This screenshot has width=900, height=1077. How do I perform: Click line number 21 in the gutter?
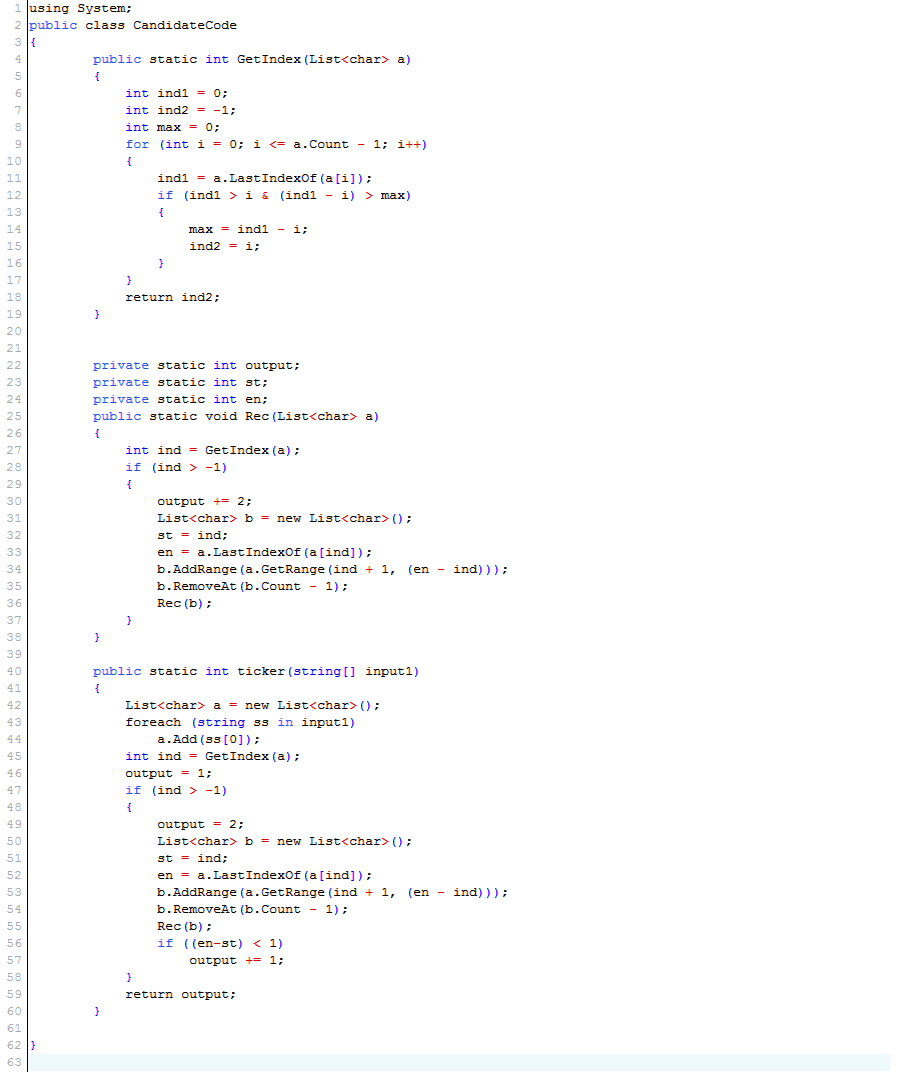click(13, 348)
